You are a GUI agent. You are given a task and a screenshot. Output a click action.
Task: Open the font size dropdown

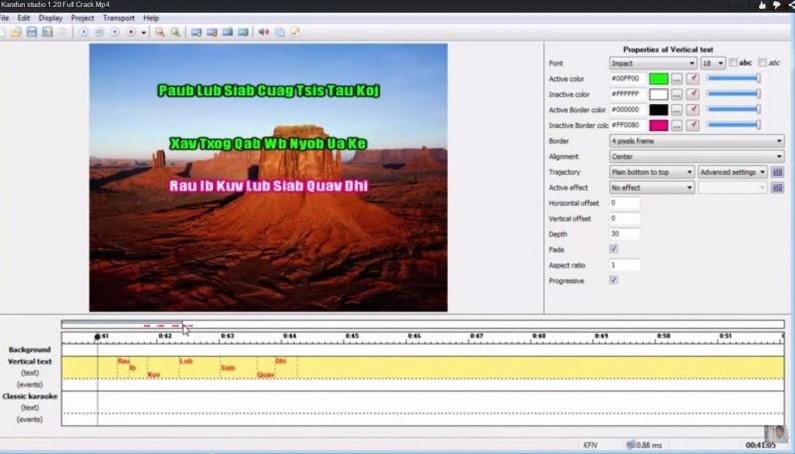click(712, 63)
